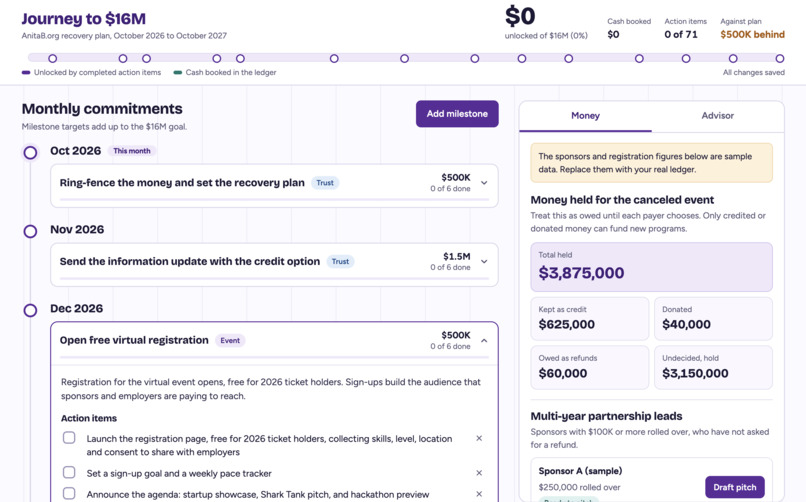Click the Action items 0 of 71 stat
The height and width of the screenshot is (502, 806).
click(685, 29)
